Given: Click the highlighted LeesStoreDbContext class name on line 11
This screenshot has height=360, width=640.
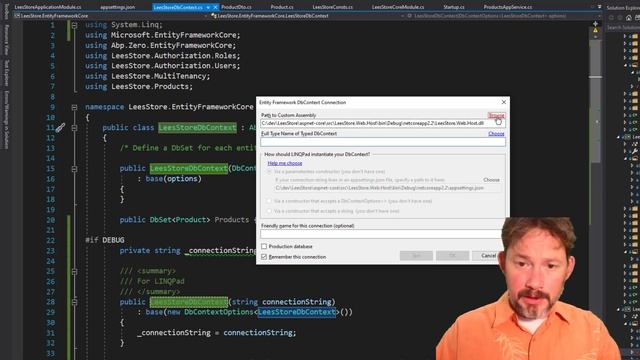Looking at the screenshot, I should (197, 128).
